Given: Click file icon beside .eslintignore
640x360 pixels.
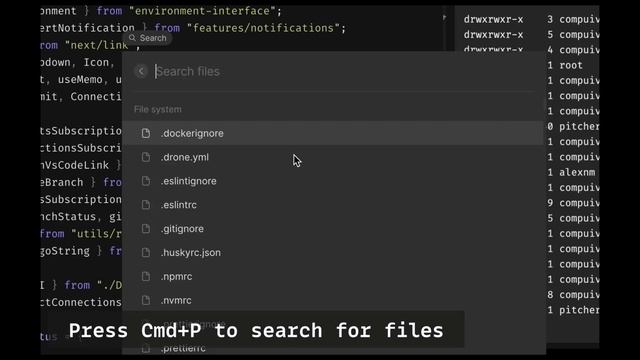Looking at the screenshot, I should click(x=146, y=181).
